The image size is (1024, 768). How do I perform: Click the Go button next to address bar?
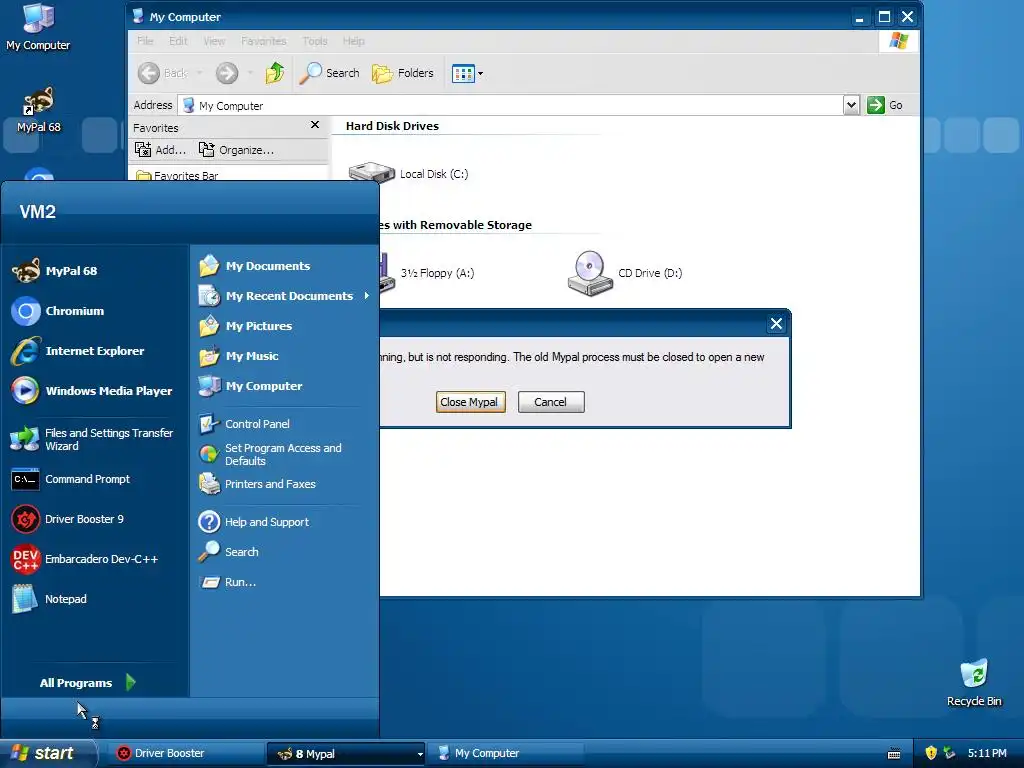pos(885,105)
